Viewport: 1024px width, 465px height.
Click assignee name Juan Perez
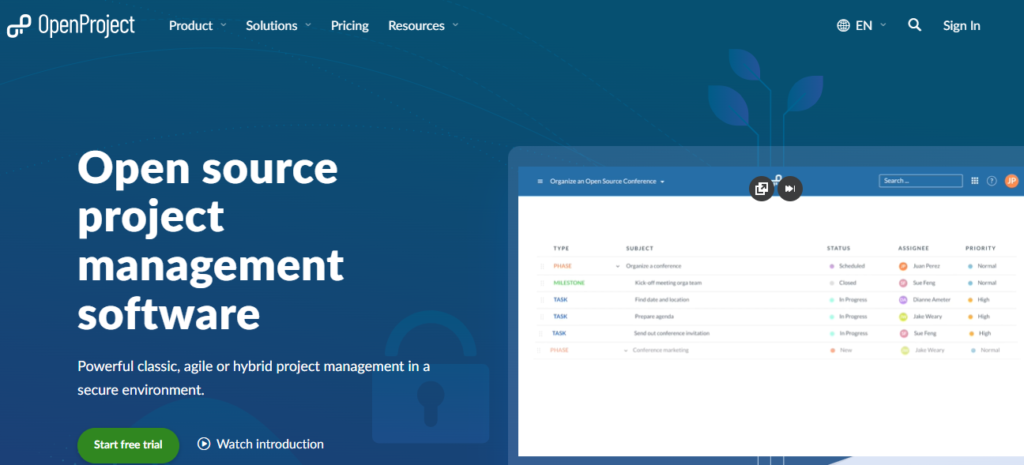pos(927,266)
